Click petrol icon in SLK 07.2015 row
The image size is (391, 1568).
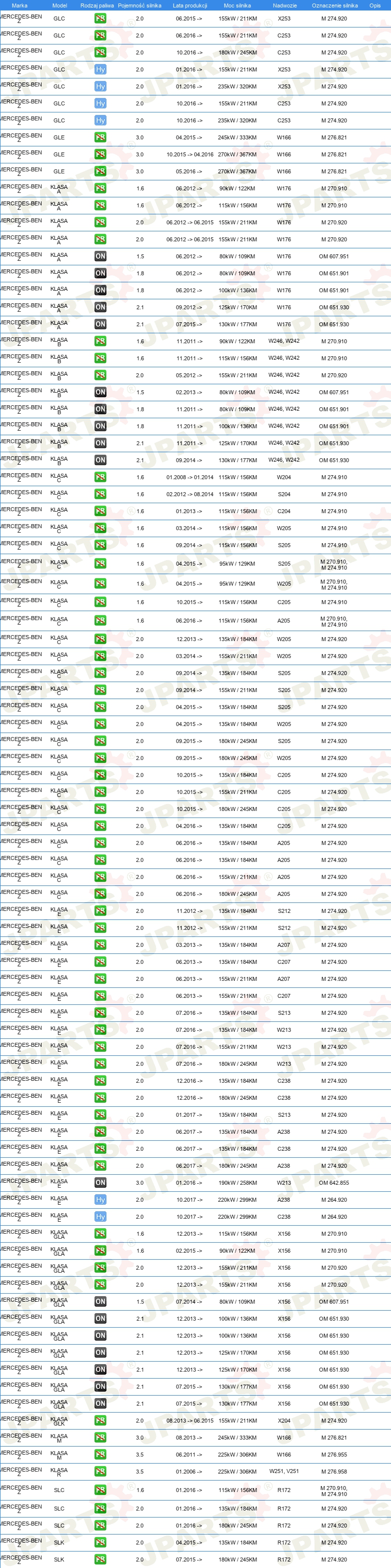(x=100, y=1560)
